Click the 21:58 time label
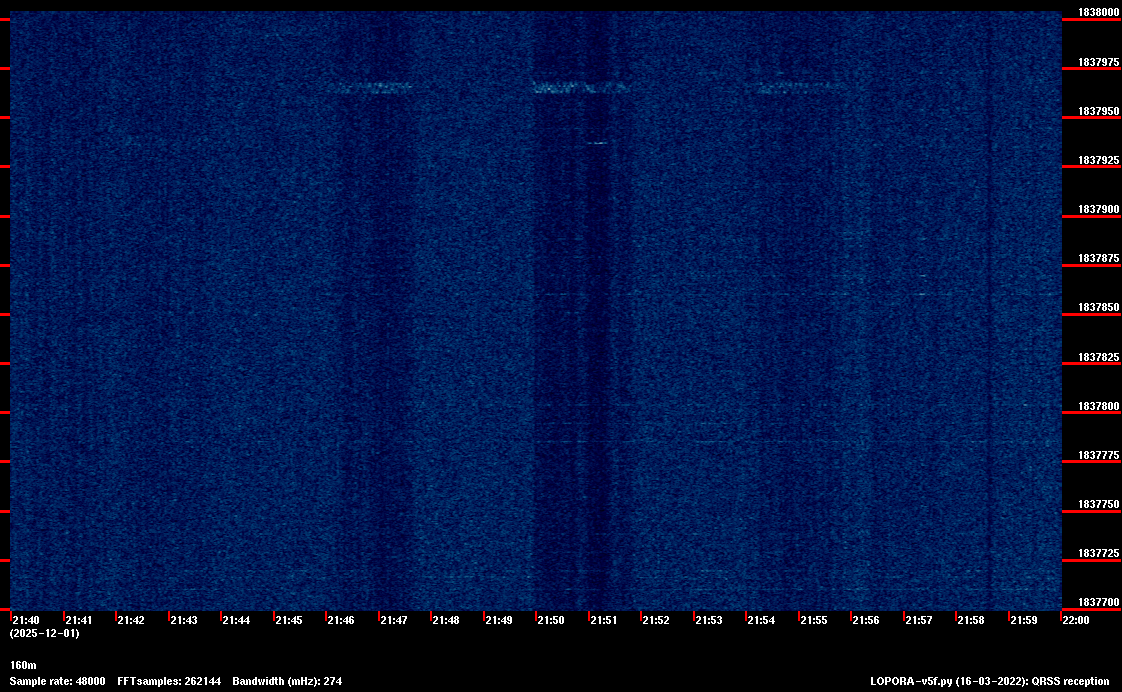 (x=972, y=620)
